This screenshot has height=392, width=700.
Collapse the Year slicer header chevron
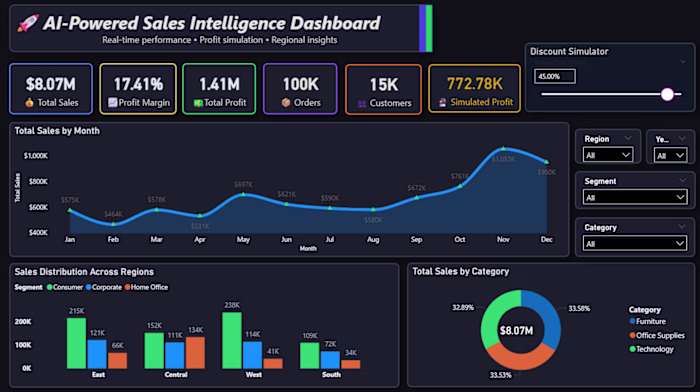pos(682,138)
